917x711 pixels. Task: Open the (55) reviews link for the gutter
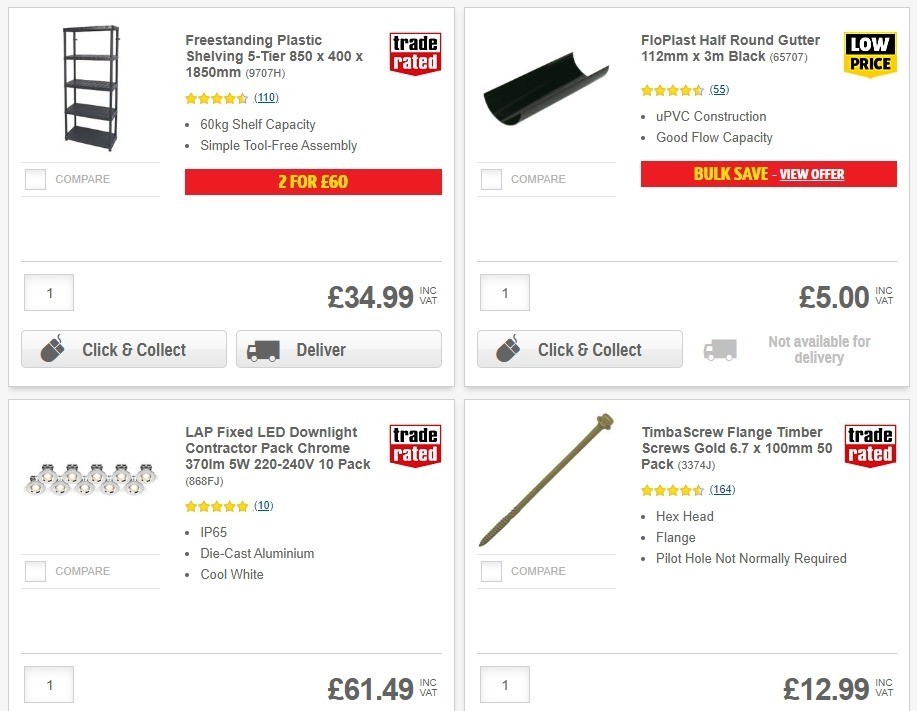tap(717, 89)
